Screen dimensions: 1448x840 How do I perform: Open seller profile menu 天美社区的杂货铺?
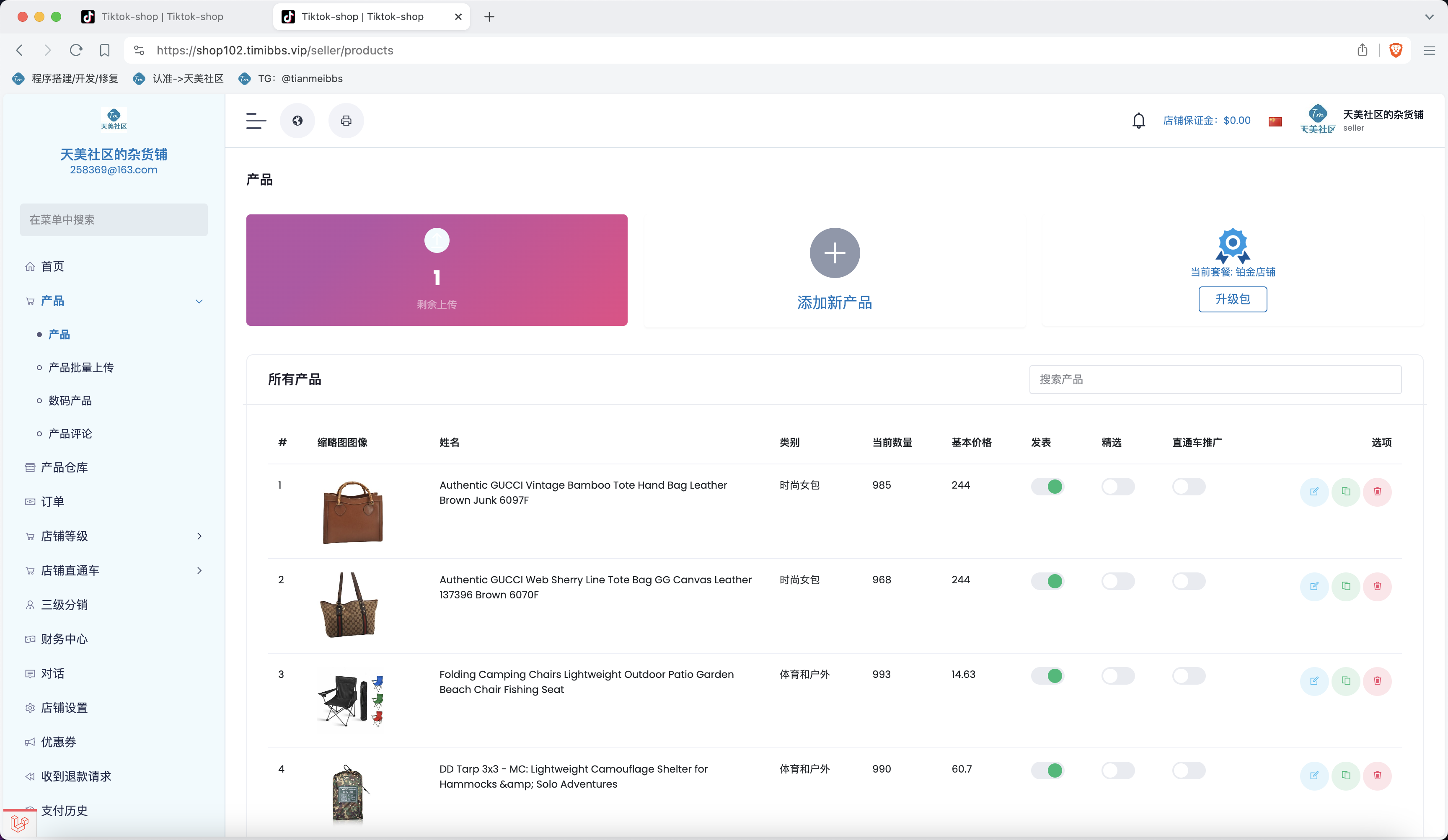(x=1363, y=121)
